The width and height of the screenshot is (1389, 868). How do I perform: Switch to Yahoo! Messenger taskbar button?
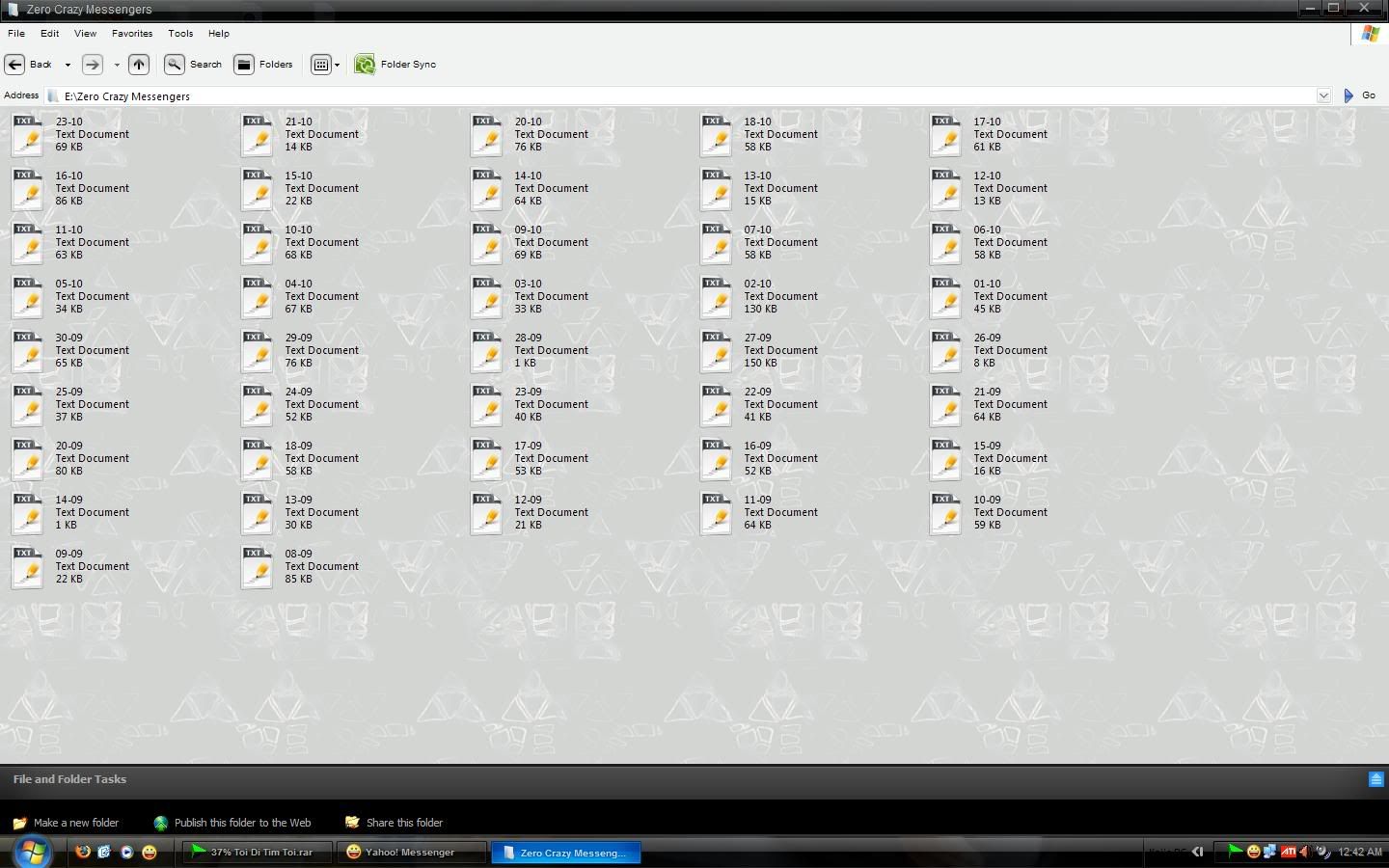coord(410,853)
